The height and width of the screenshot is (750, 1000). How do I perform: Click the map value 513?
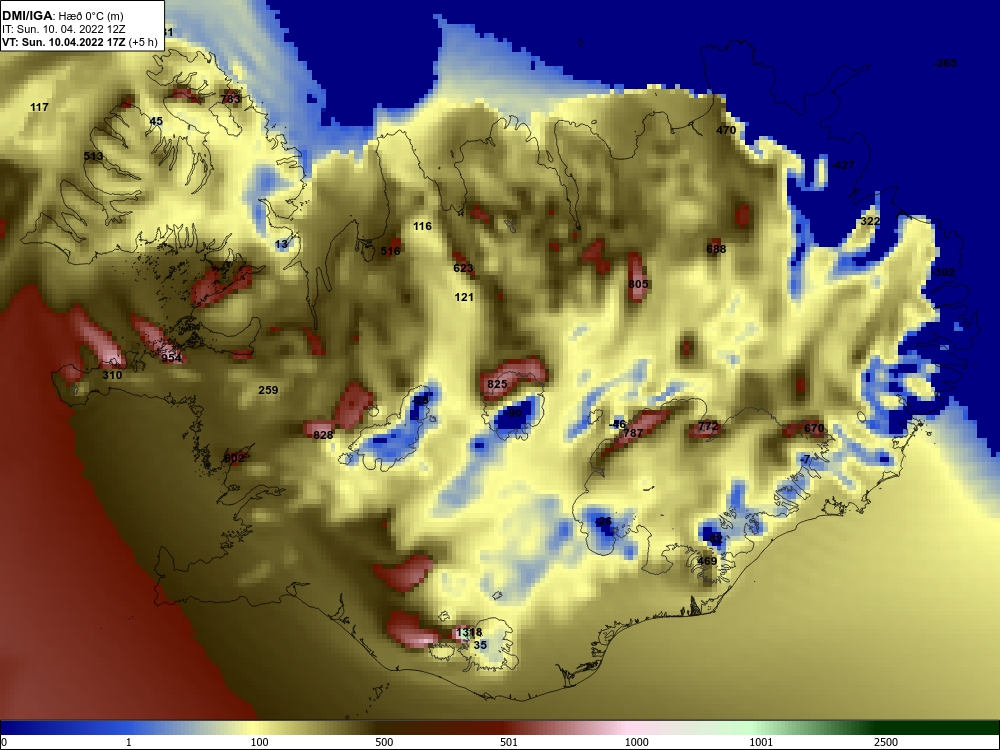pyautogui.click(x=93, y=156)
